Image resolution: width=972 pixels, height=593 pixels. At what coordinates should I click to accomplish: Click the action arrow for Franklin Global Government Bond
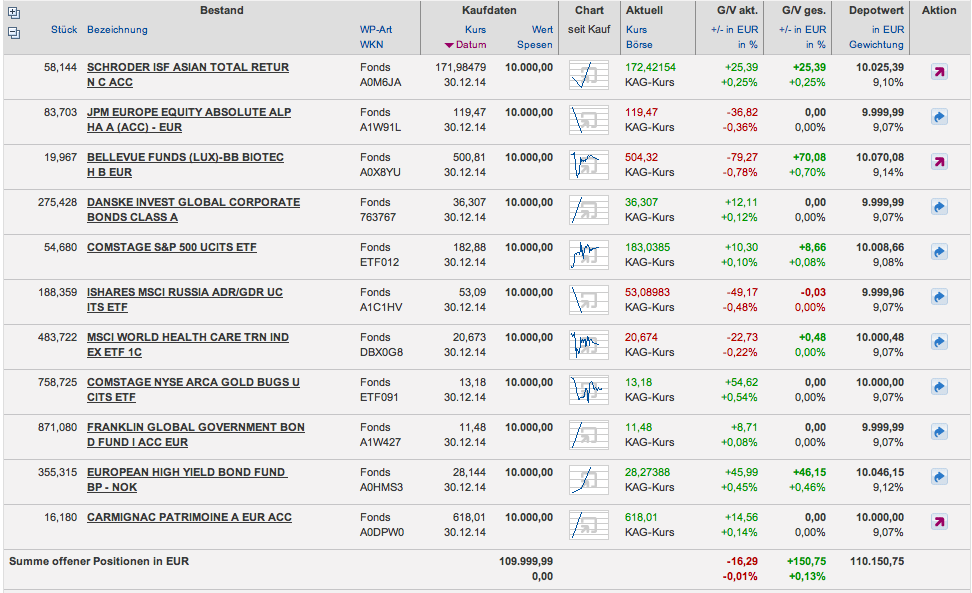point(939,432)
